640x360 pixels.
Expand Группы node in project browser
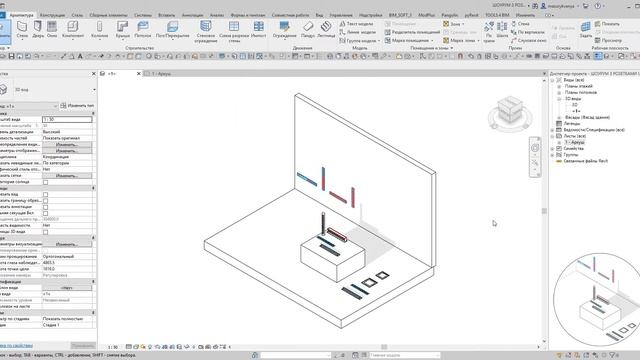pyautogui.click(x=553, y=155)
